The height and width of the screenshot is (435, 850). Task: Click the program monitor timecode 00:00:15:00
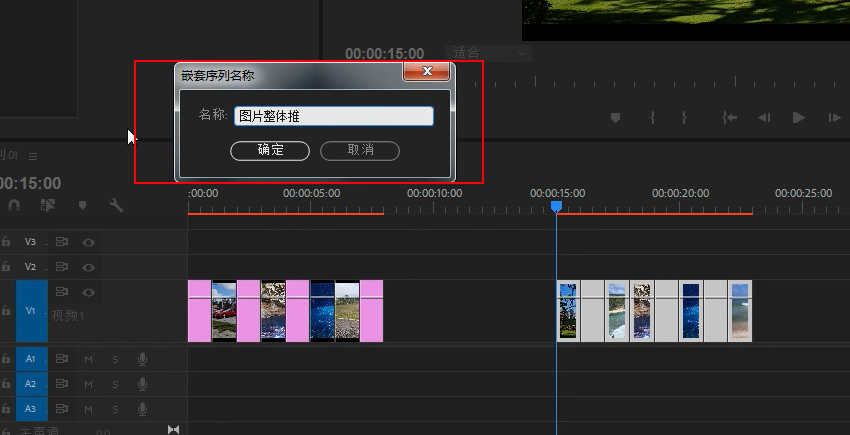click(384, 54)
